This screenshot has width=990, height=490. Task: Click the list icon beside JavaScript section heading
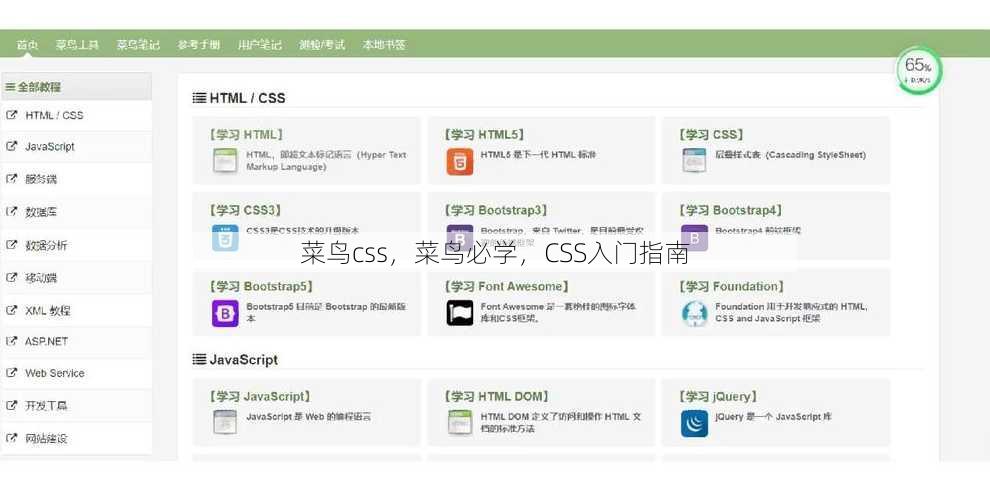(199, 359)
